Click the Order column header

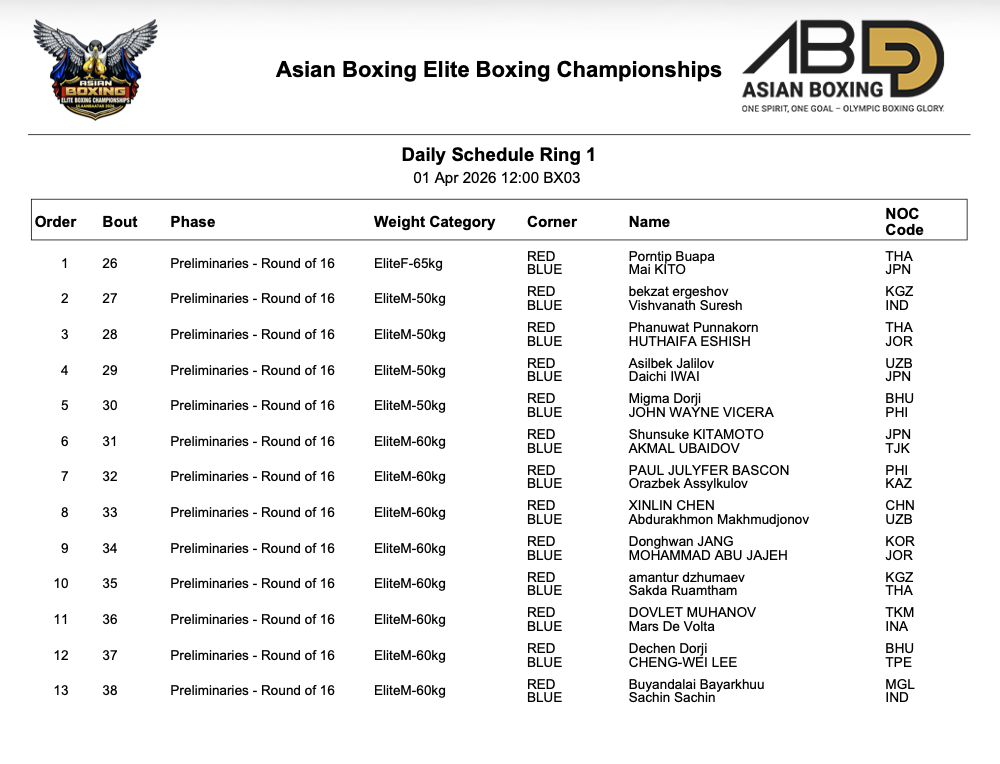coord(56,222)
